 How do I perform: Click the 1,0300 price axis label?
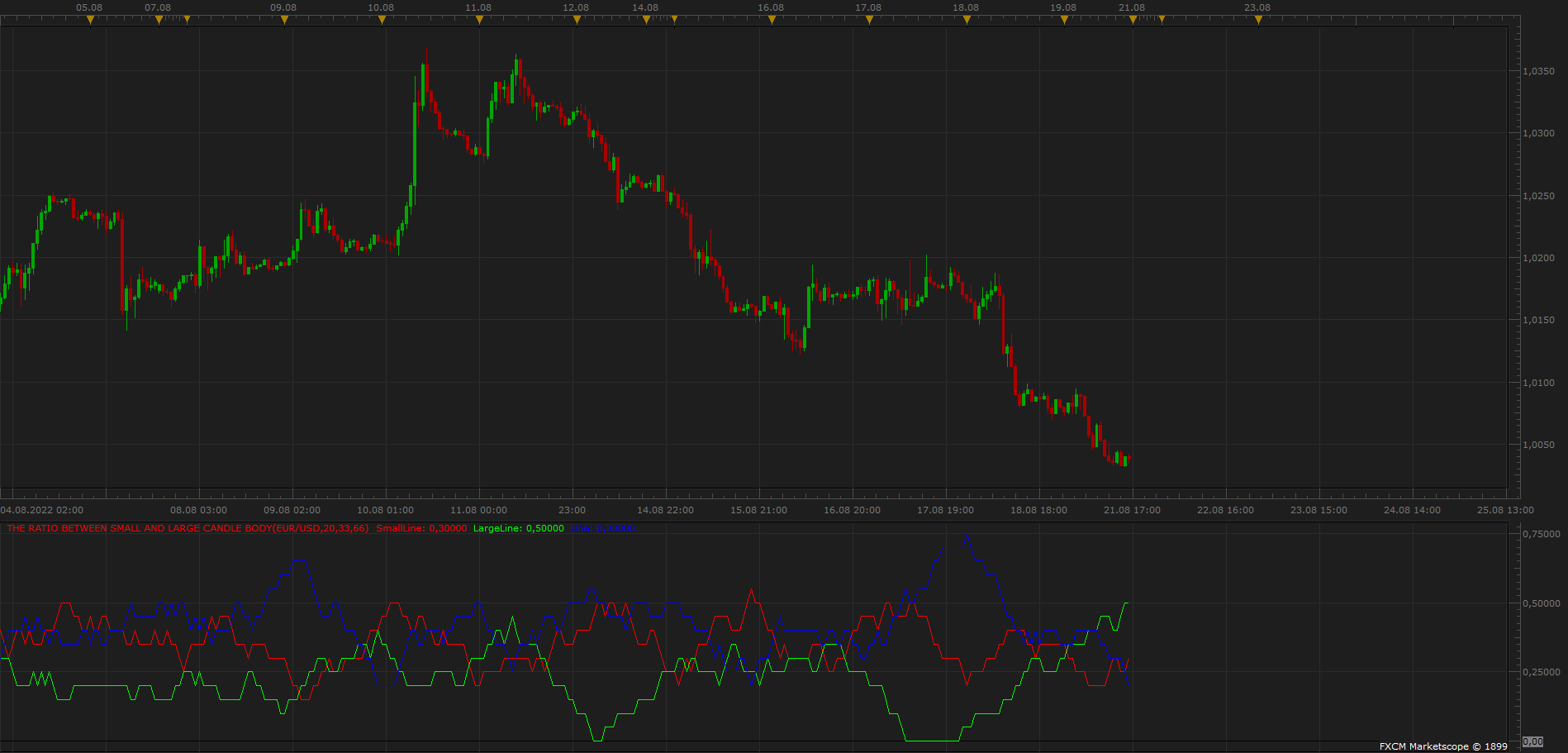pyautogui.click(x=1538, y=133)
